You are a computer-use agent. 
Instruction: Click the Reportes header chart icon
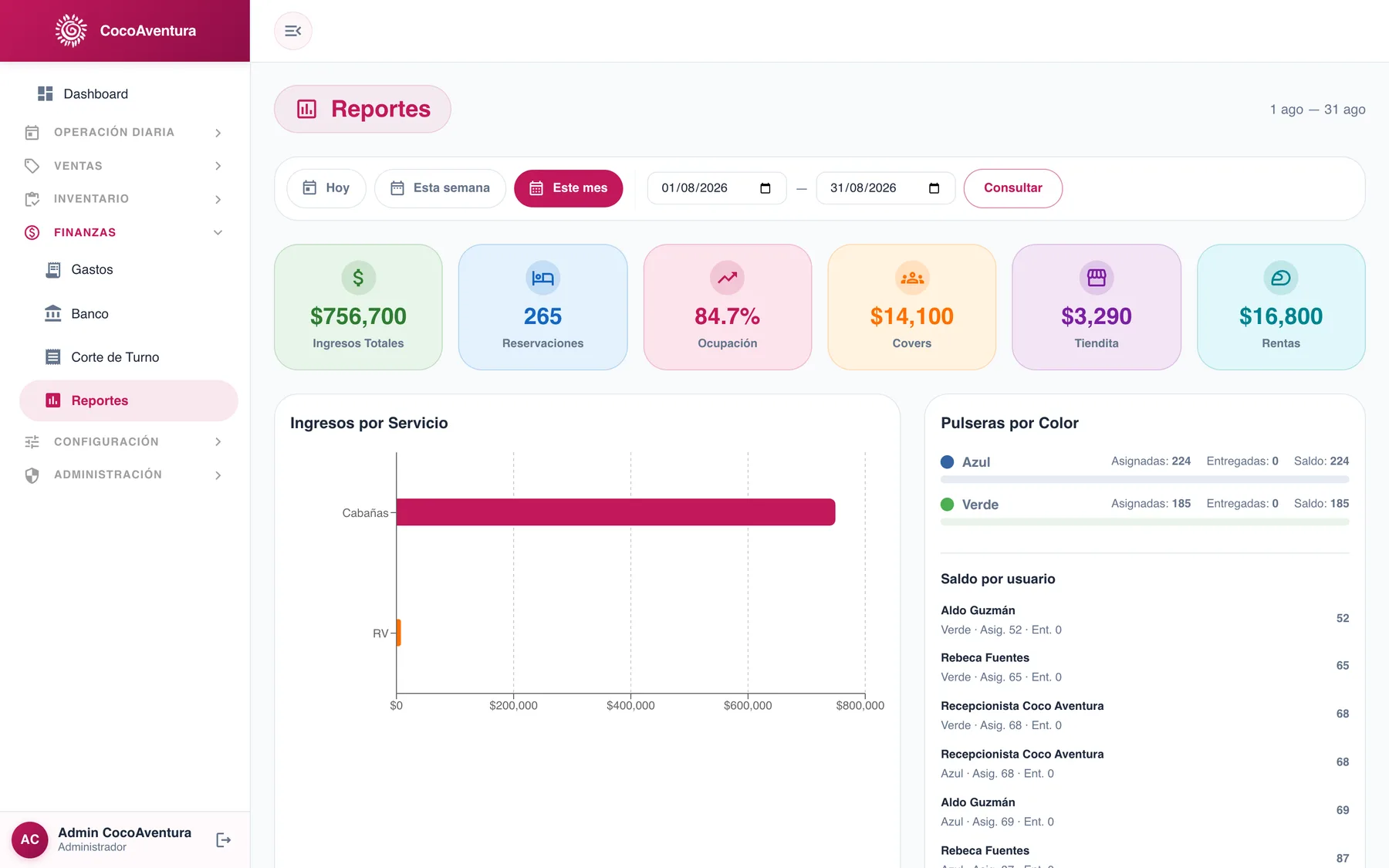[307, 109]
